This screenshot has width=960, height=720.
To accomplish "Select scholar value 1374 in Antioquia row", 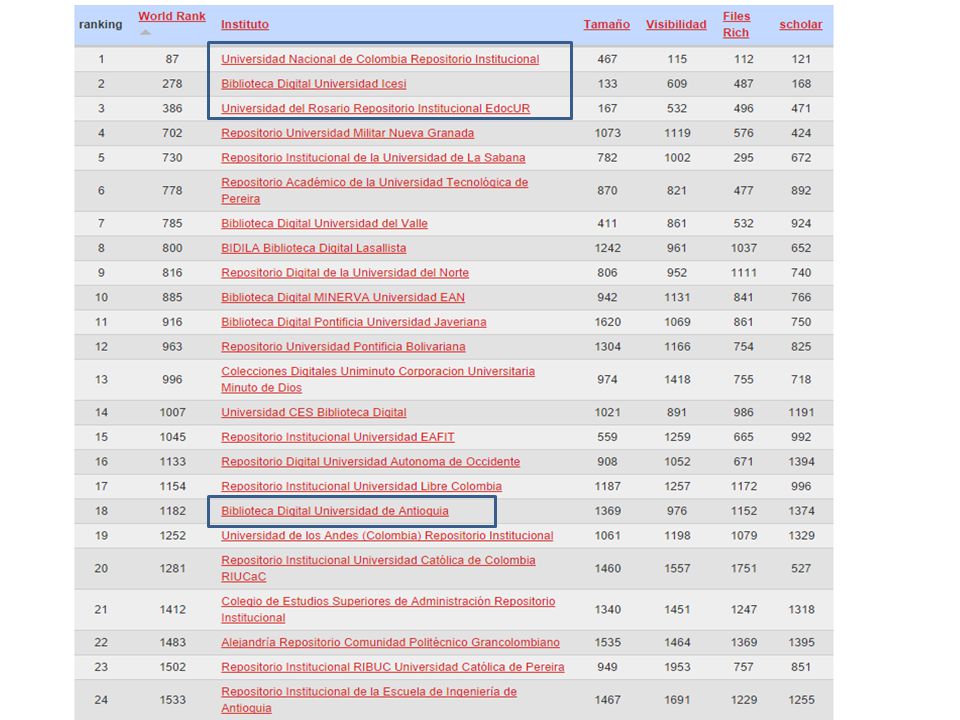I will tap(801, 511).
